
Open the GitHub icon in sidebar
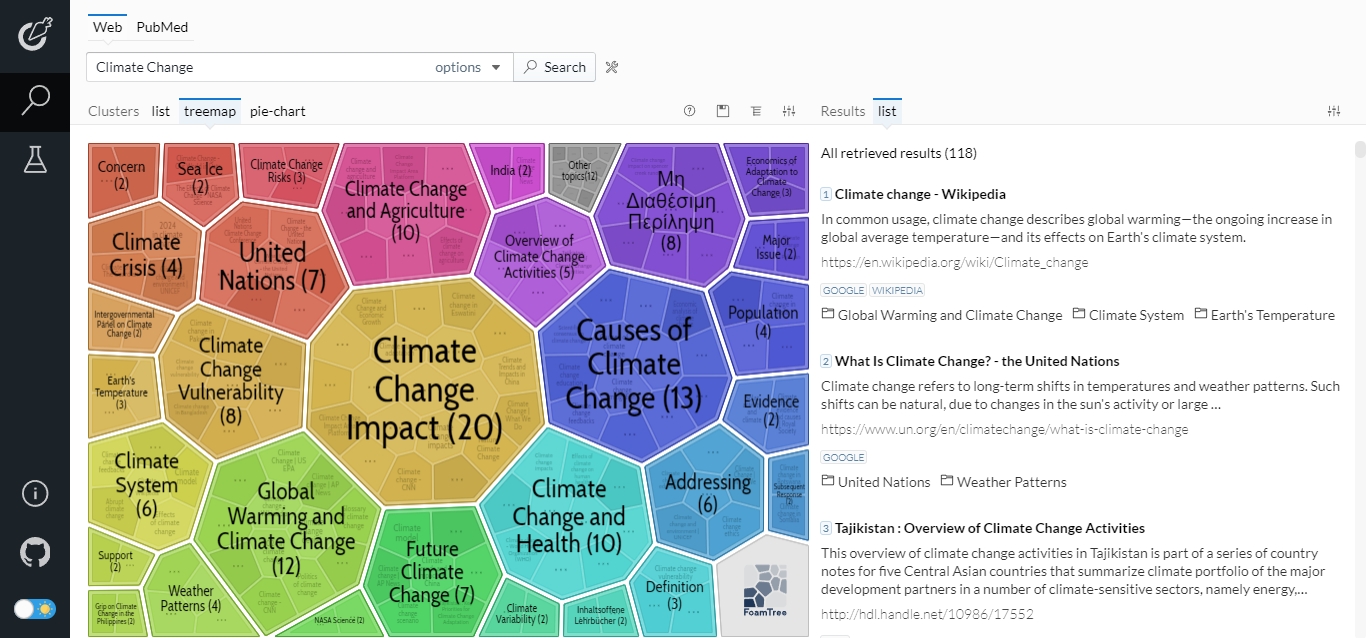(x=35, y=552)
